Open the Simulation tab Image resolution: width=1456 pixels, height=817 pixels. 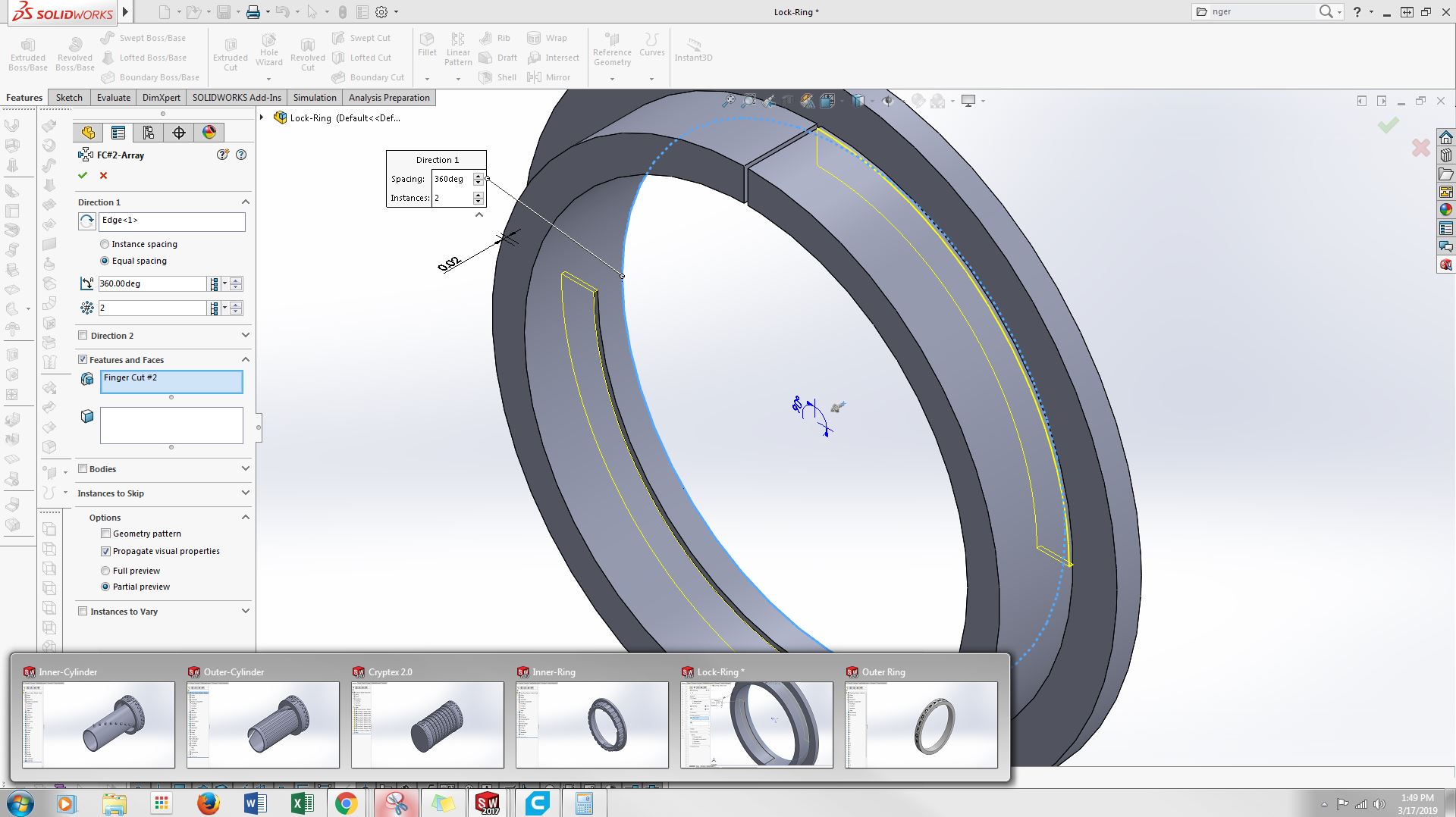[x=315, y=98]
